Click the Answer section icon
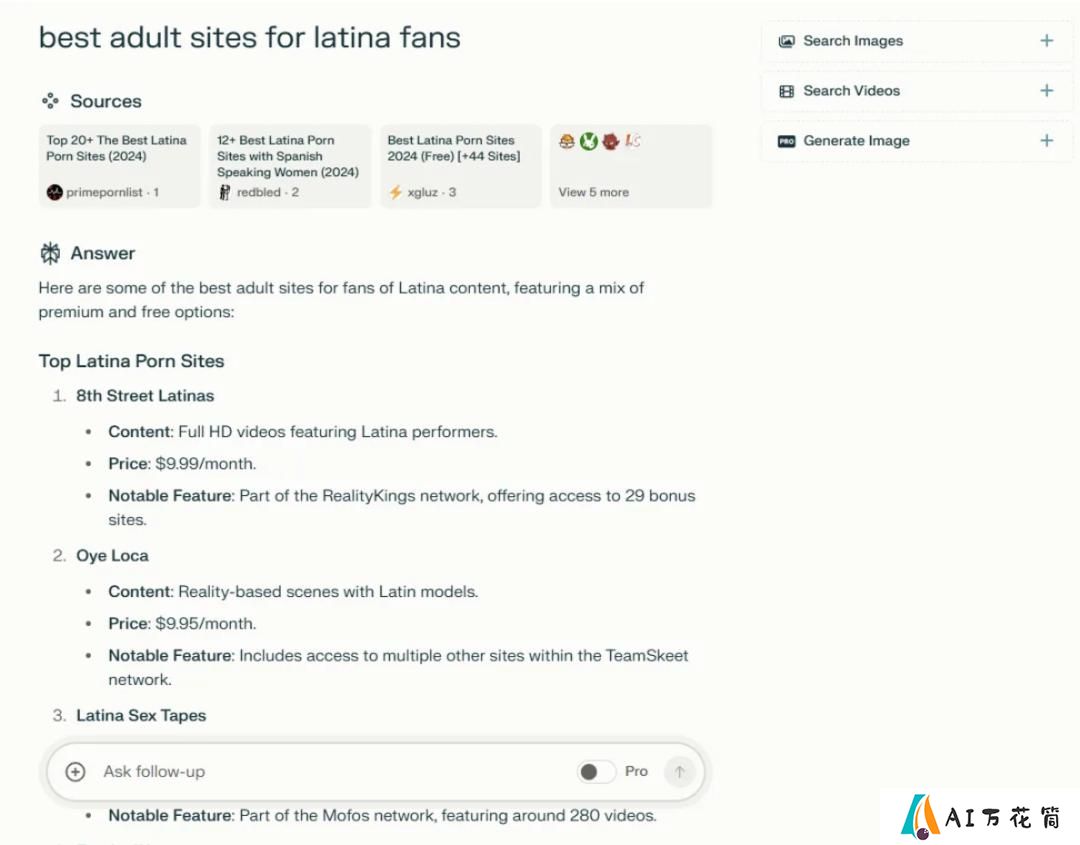The height and width of the screenshot is (845, 1080). click(50, 253)
